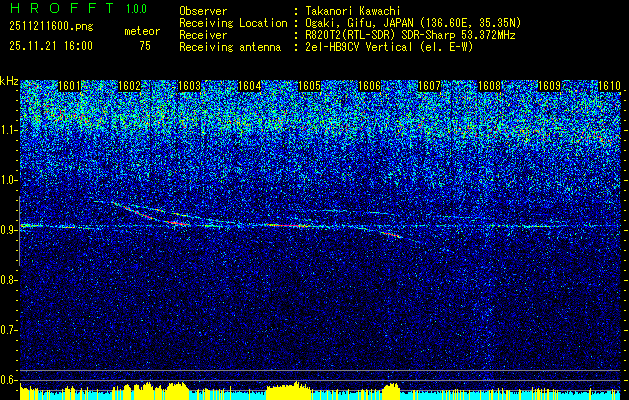Screen dimensions: 629x400
Task: Click the 1602 time marker
Action: pos(130,86)
